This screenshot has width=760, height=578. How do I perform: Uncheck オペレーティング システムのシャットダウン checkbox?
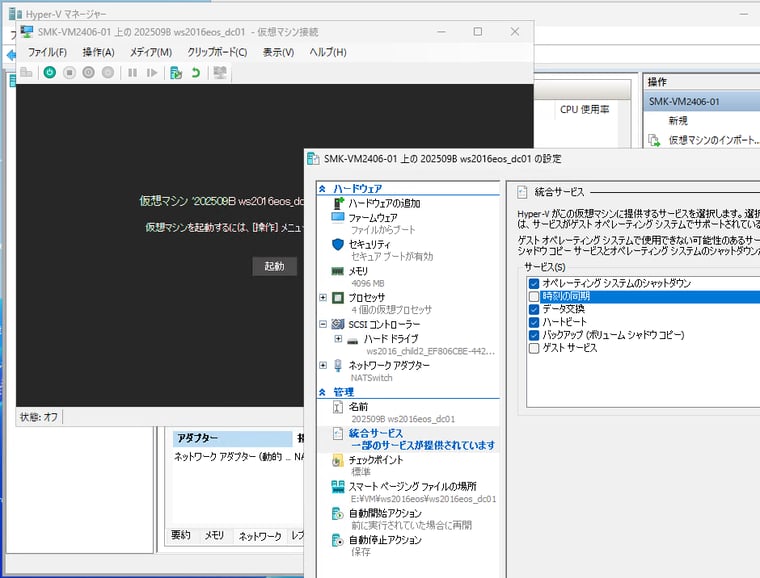(x=534, y=283)
